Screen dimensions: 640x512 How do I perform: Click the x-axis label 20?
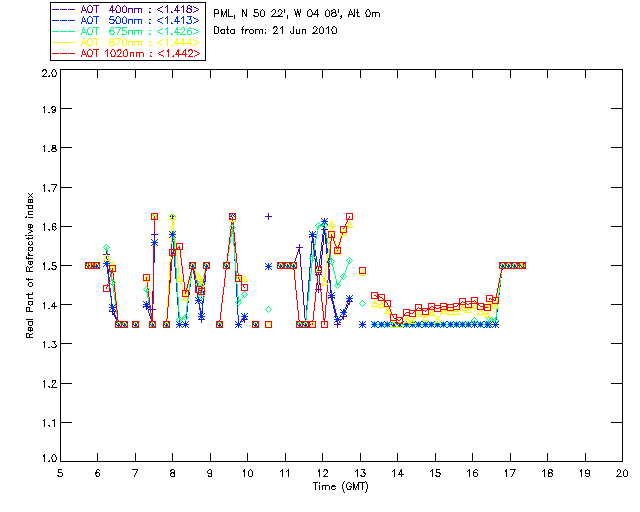tap(622, 473)
